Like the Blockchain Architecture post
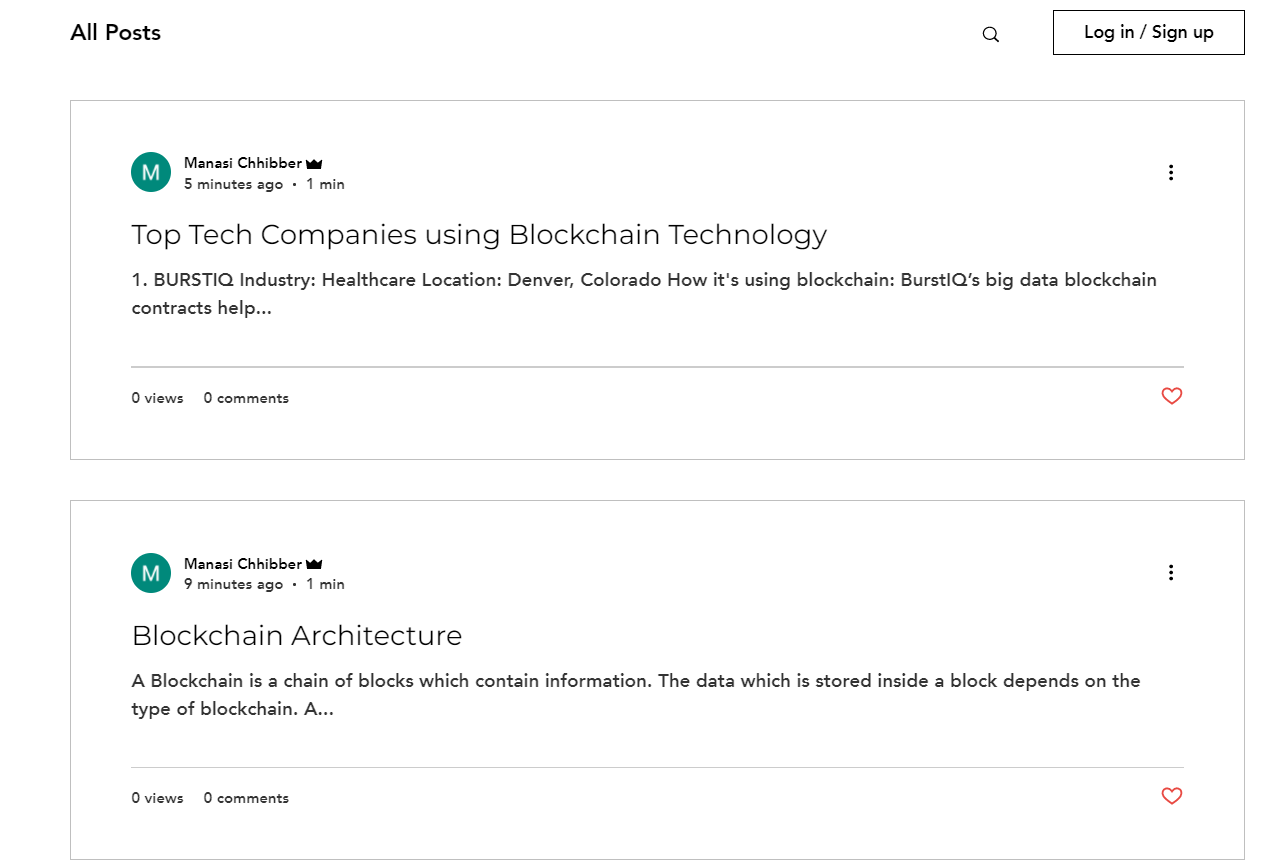Screen dimensions: 1288x862 click(x=1172, y=797)
